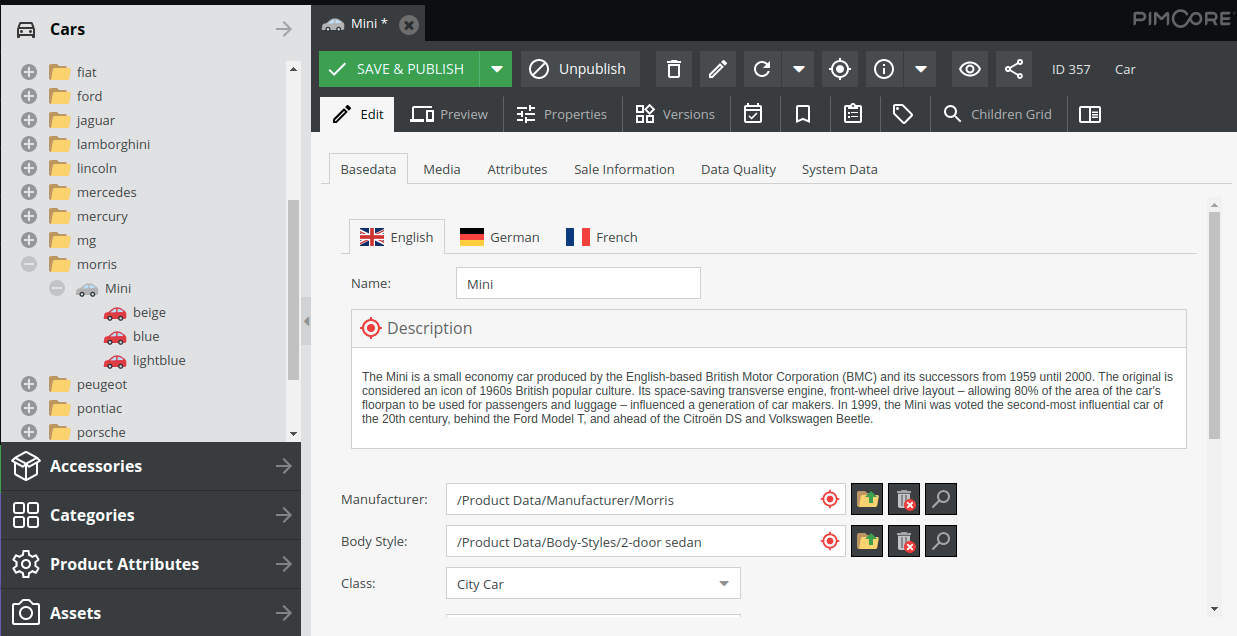Open the schedule calendar tab icon
Image resolution: width=1237 pixels, height=636 pixels.
pos(753,114)
